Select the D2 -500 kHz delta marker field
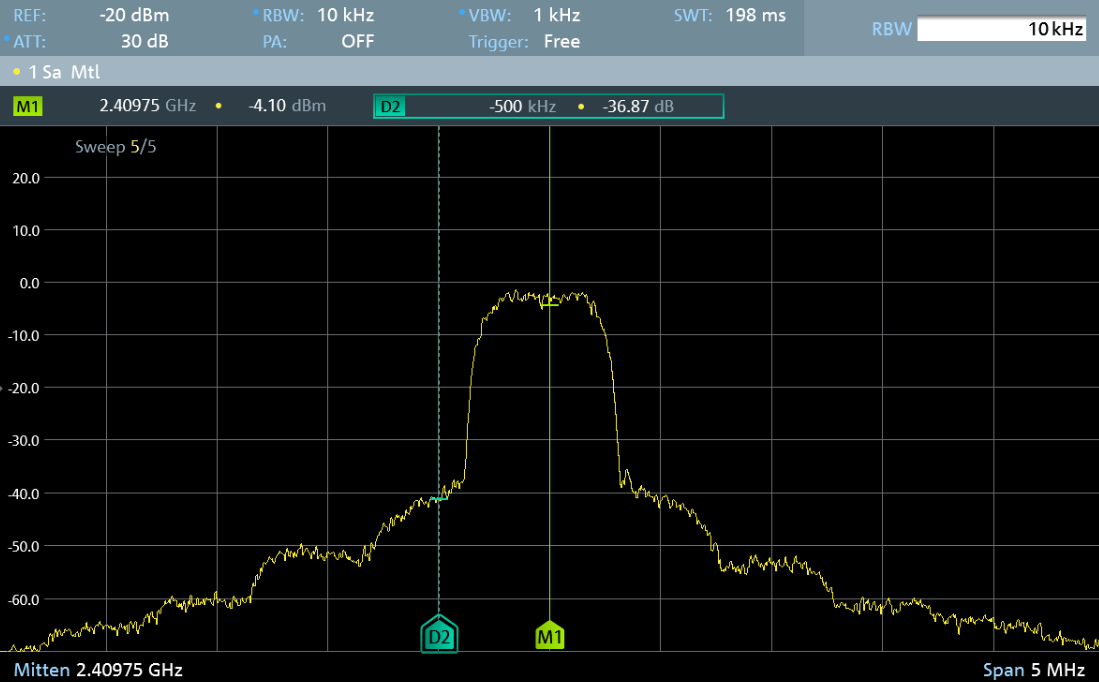The width and height of the screenshot is (1099, 682). click(520, 106)
